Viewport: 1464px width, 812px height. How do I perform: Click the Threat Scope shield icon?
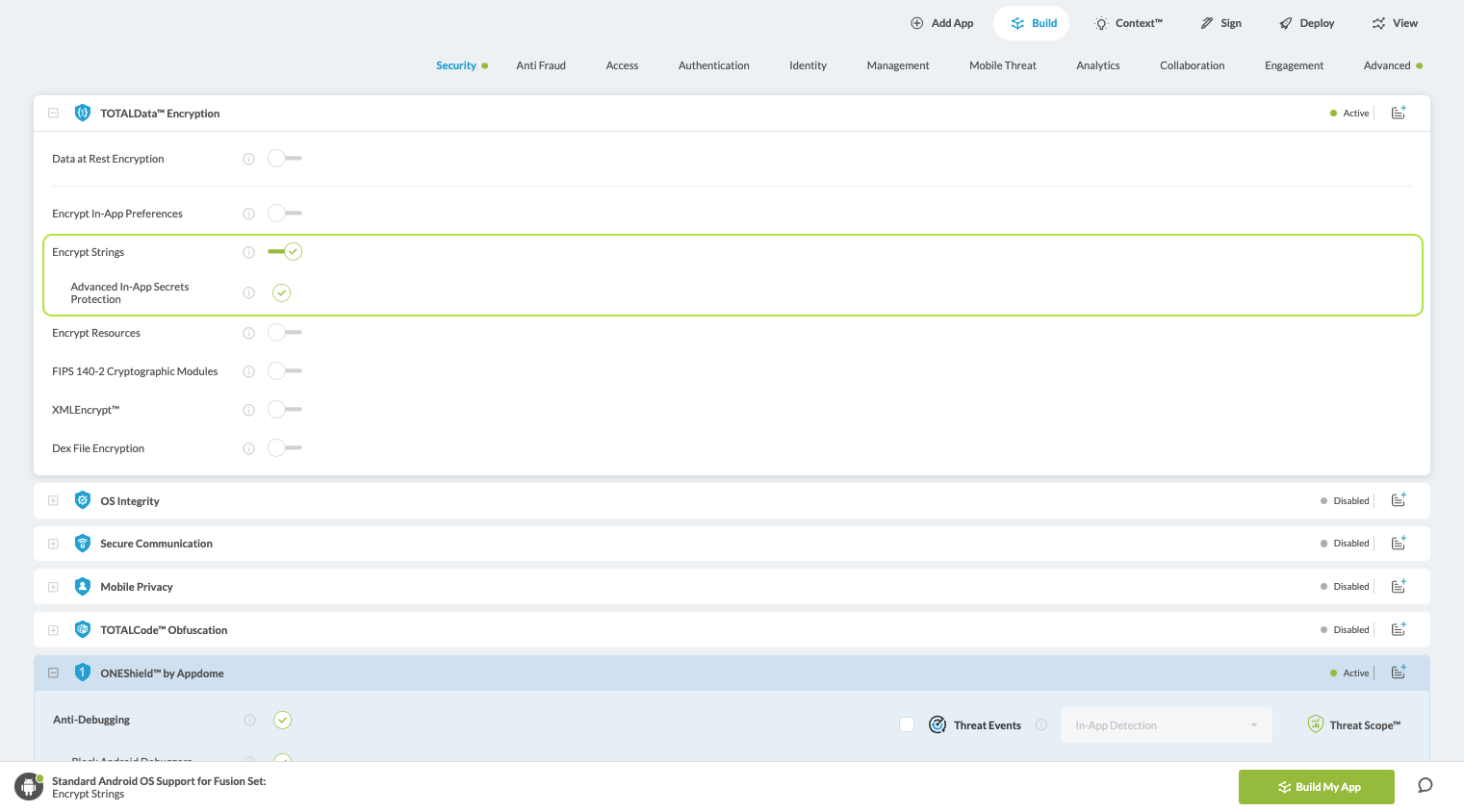(1315, 724)
